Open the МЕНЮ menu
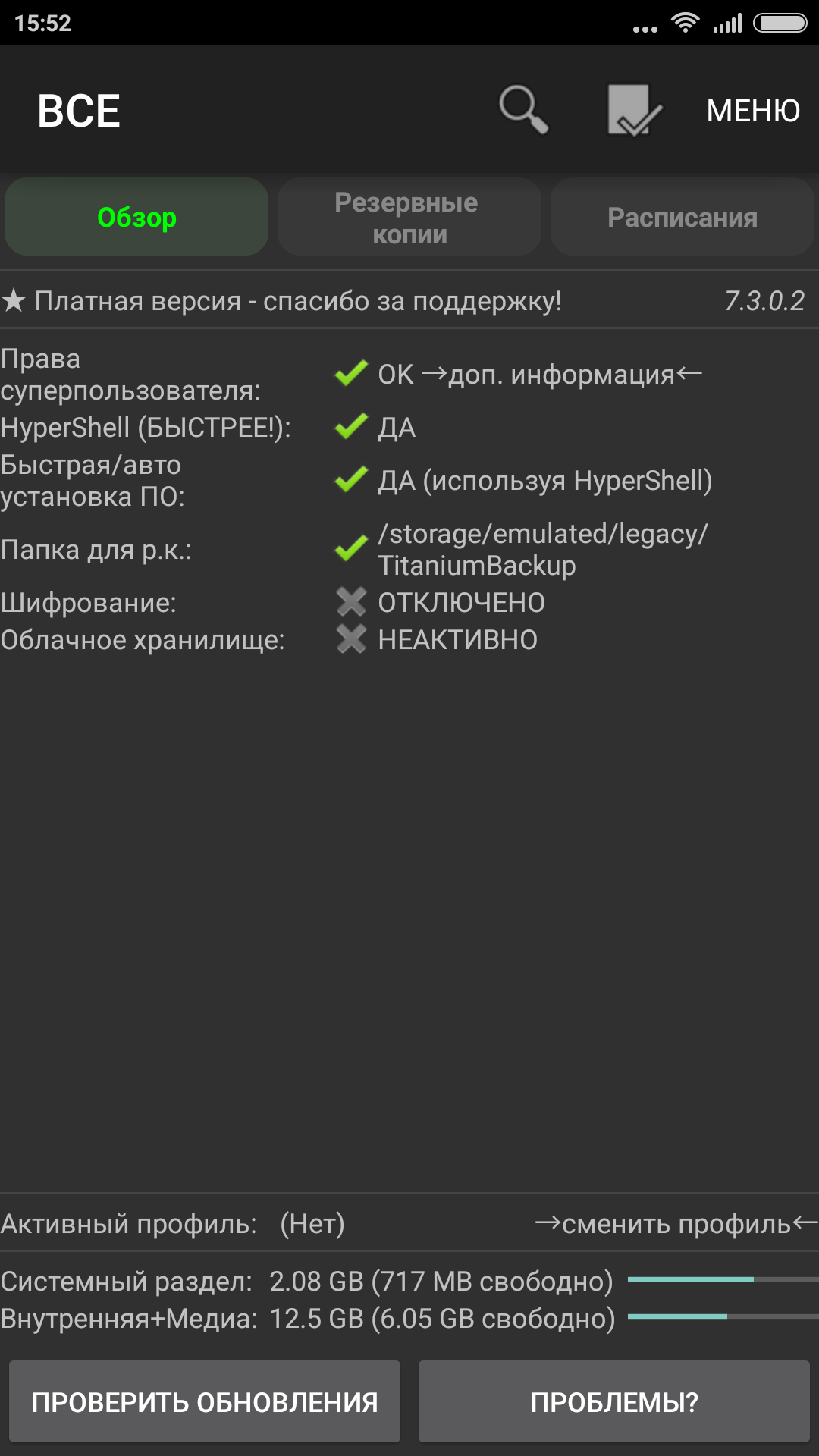The image size is (819, 1456). click(753, 111)
